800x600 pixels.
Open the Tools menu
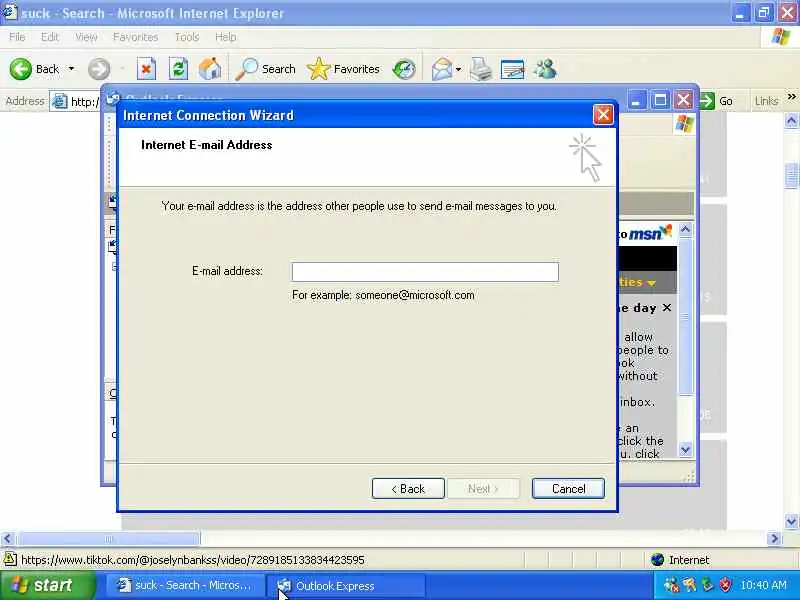[x=187, y=37]
